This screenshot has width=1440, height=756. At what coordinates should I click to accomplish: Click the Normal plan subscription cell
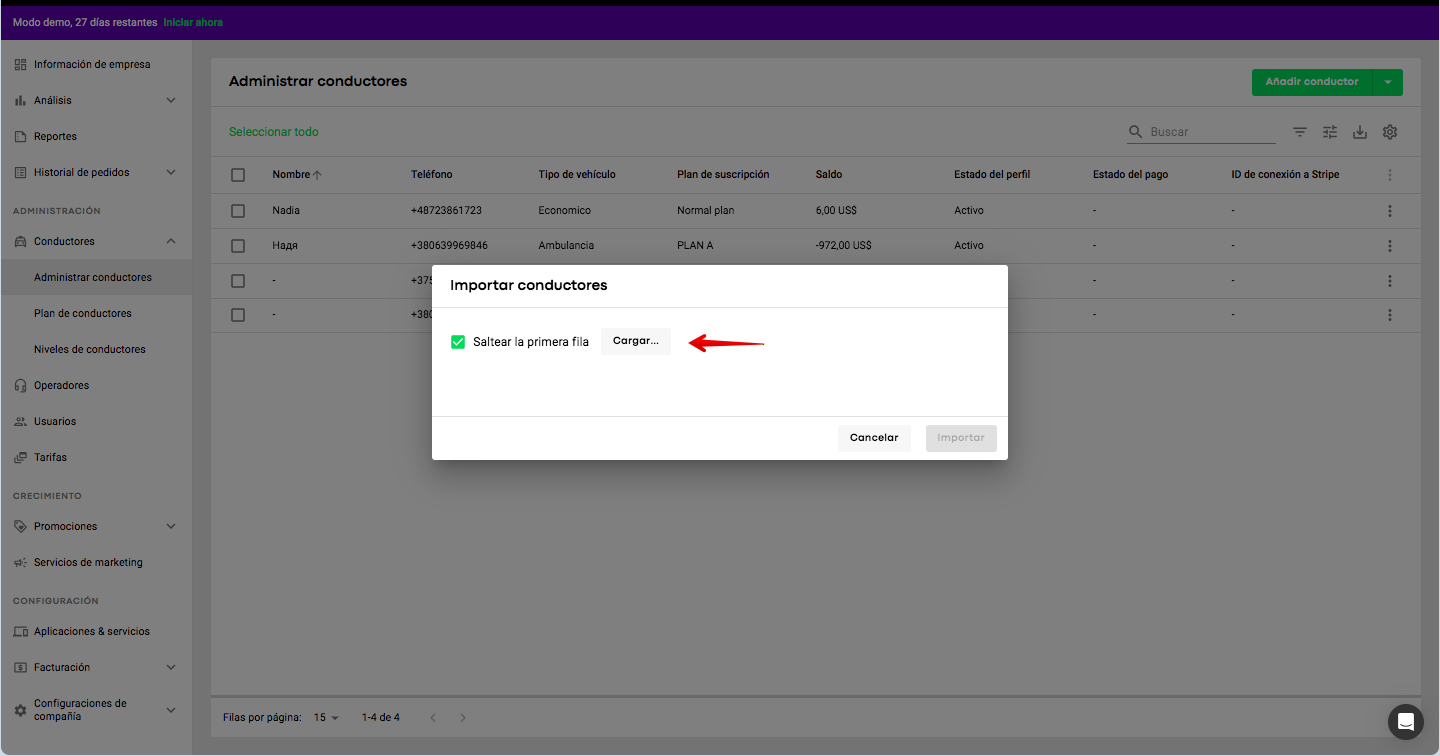706,211
